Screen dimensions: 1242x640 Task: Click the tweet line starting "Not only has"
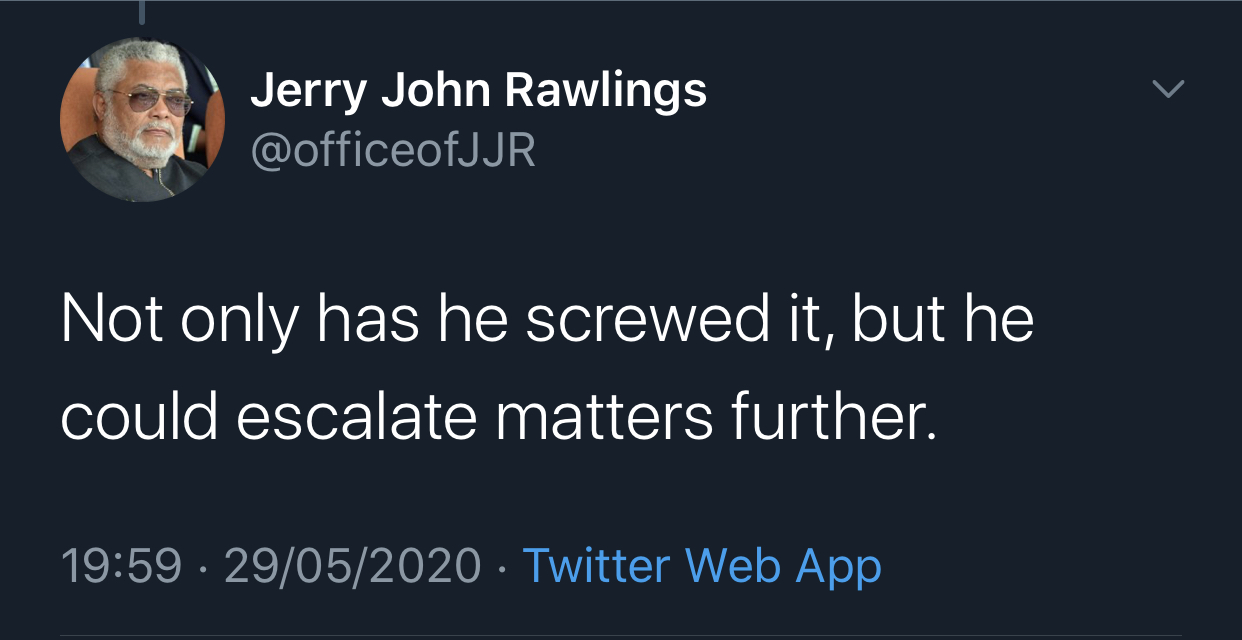click(547, 321)
